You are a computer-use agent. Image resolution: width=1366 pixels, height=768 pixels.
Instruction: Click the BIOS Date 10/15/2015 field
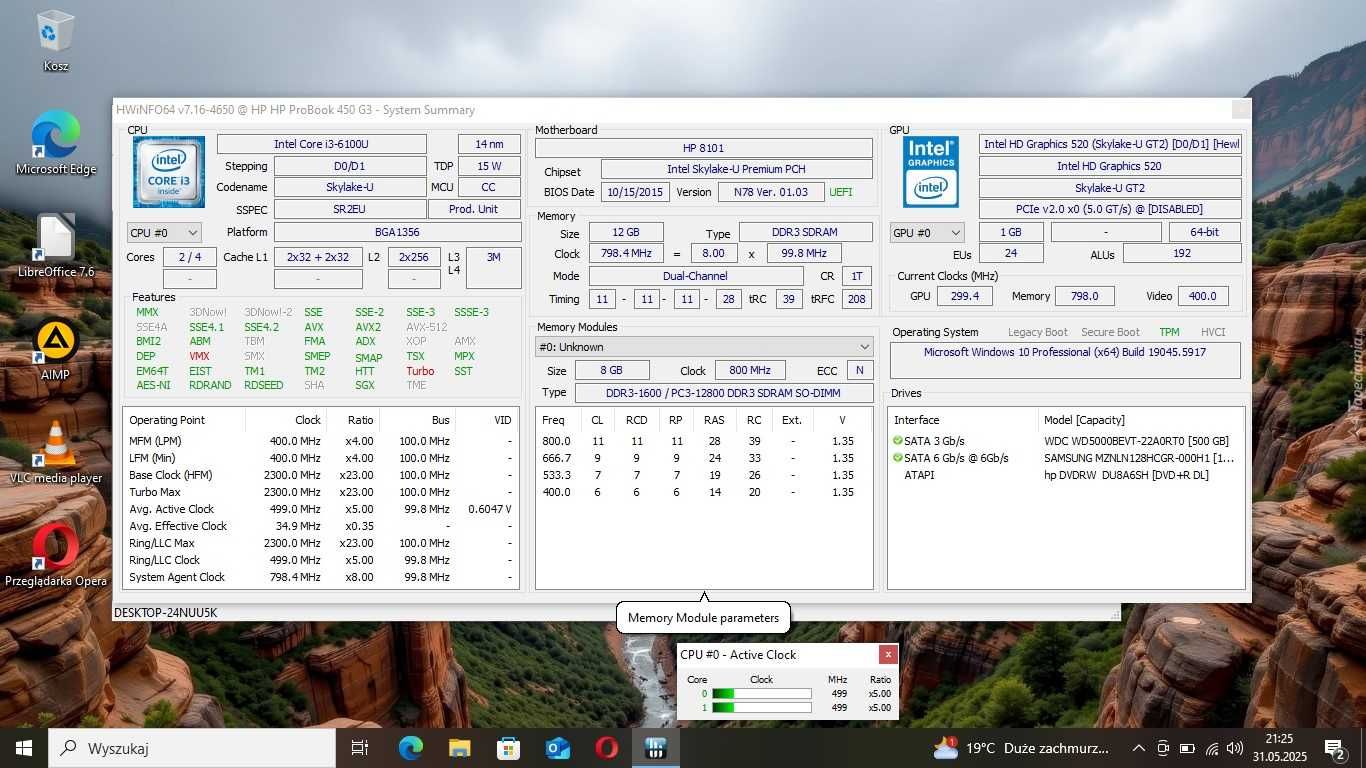pyautogui.click(x=635, y=192)
